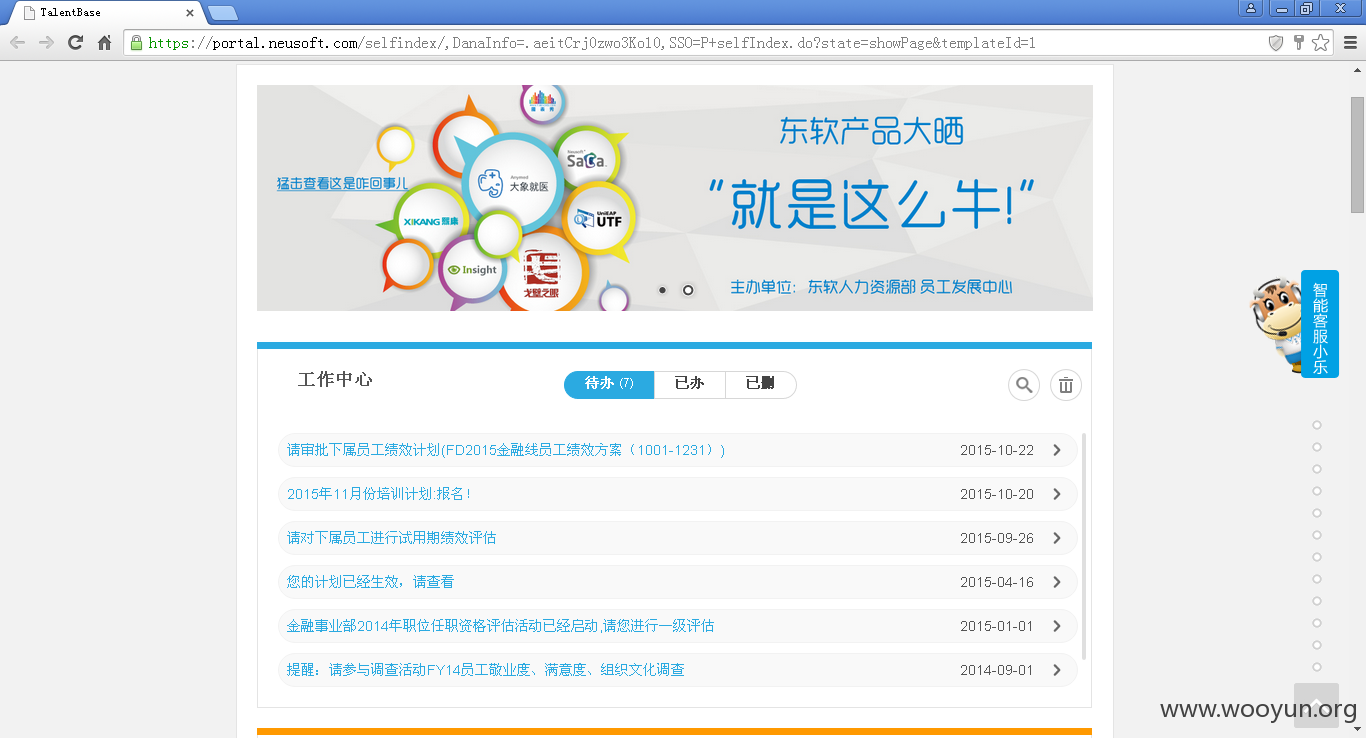Screen dimensions: 1366x738
Task: Click the page vertical scrollbar thumb
Action: coord(1357,154)
